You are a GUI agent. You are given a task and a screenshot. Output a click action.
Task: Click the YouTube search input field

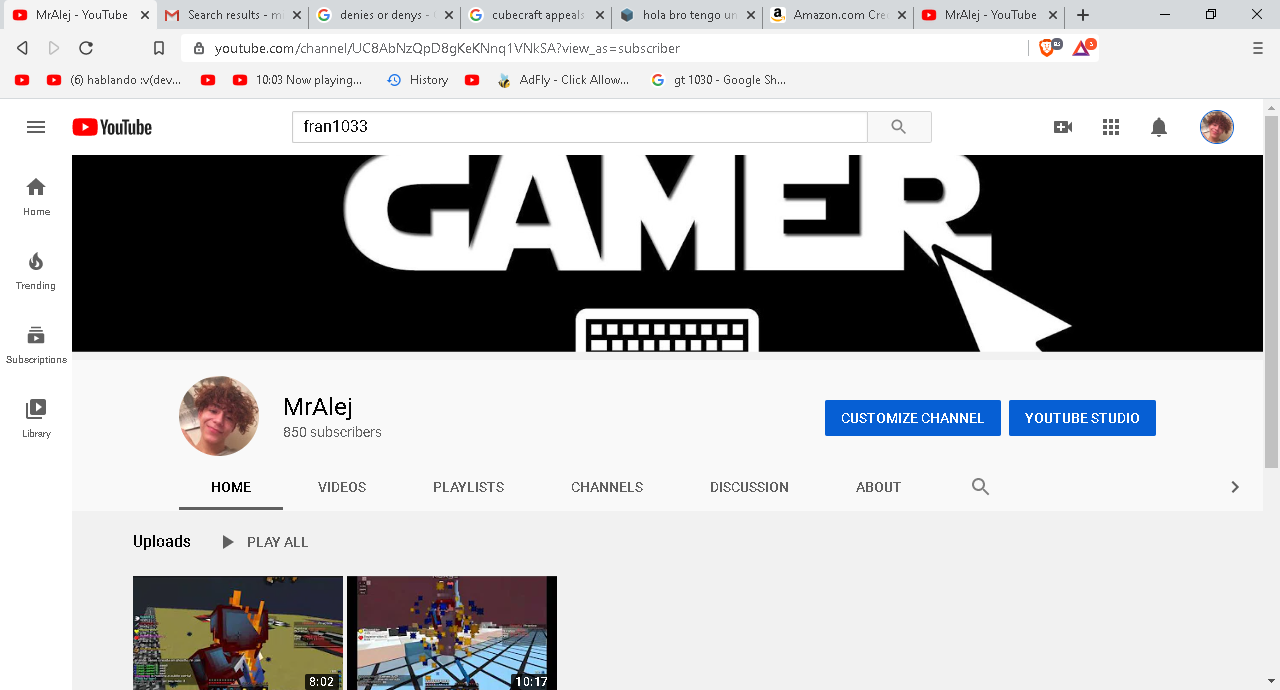click(x=579, y=127)
